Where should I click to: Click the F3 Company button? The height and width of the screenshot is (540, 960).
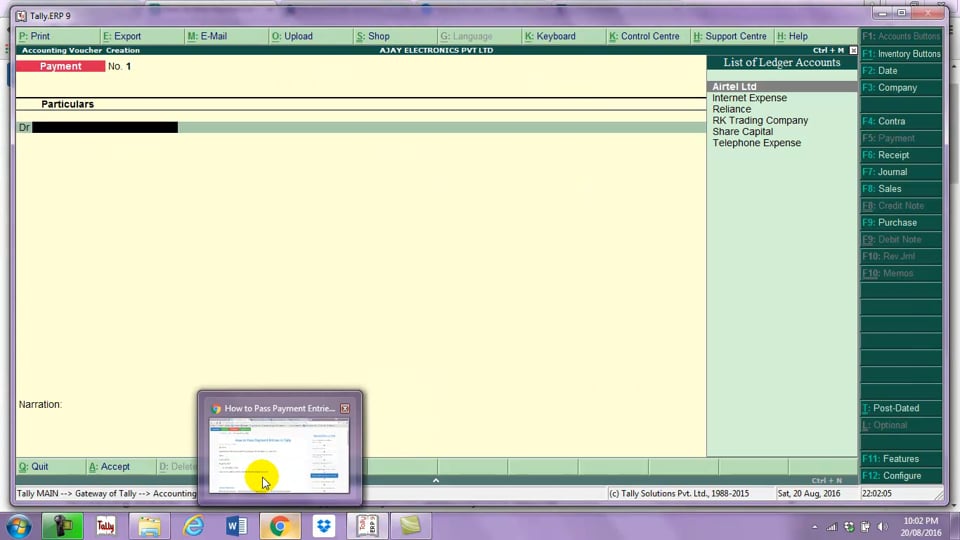(x=901, y=88)
